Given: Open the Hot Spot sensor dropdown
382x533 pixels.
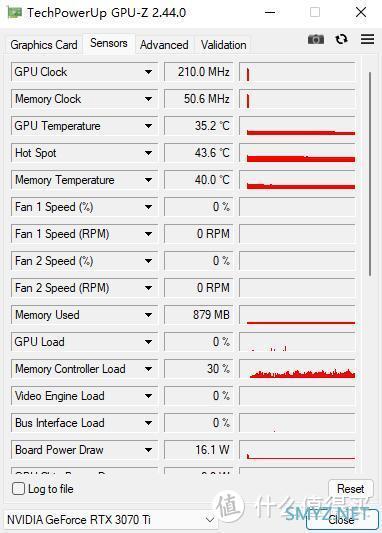Looking at the screenshot, I should click(x=148, y=153).
